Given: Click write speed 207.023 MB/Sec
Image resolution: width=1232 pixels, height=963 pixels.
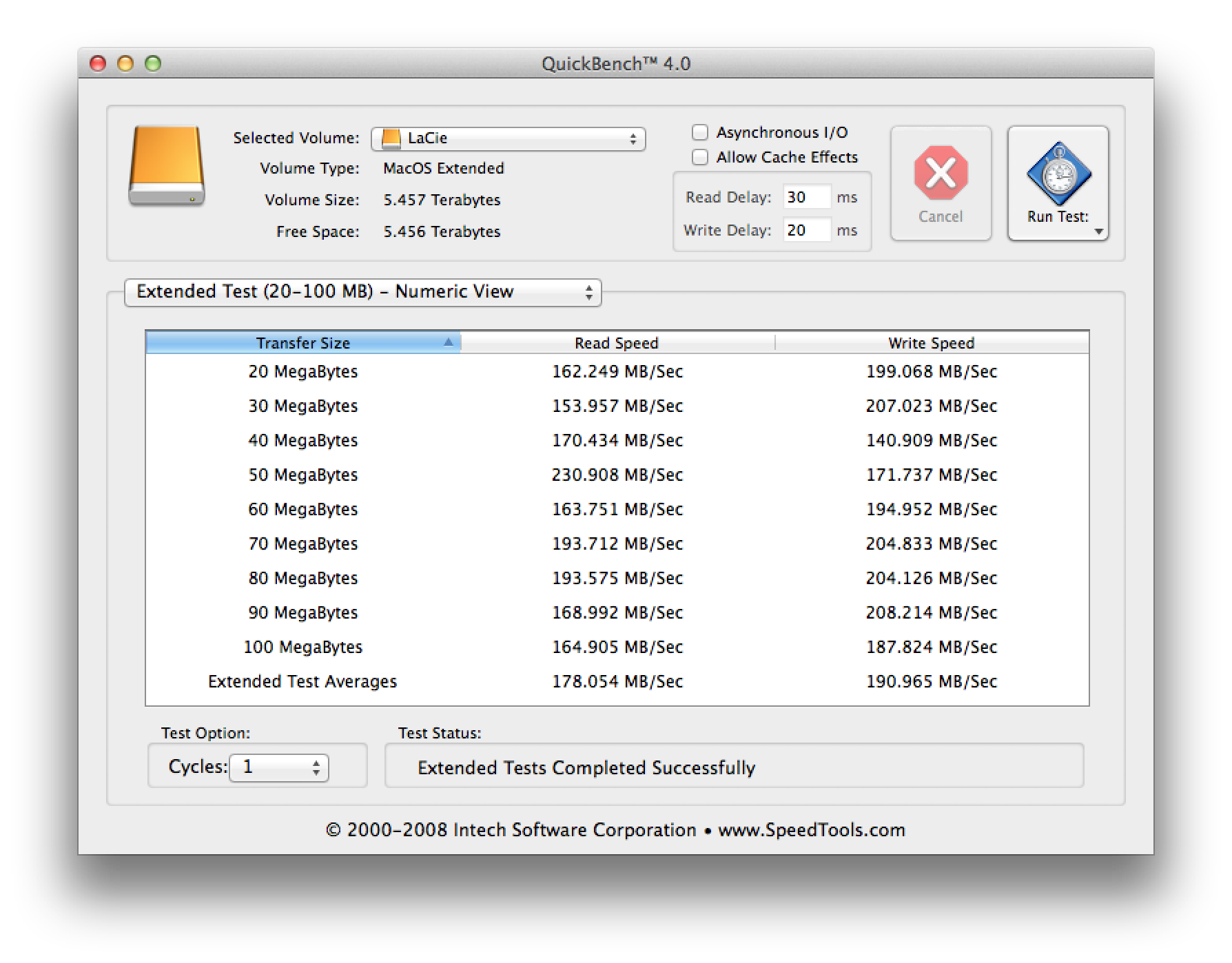Looking at the screenshot, I should pos(932,406).
